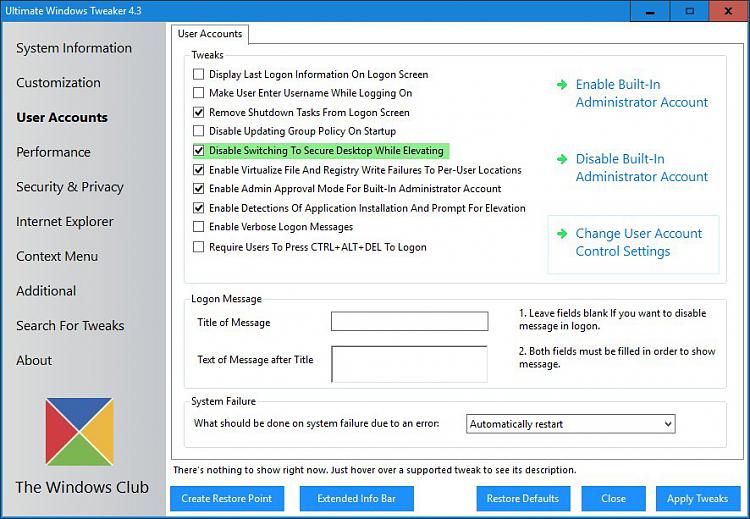Image resolution: width=750 pixels, height=519 pixels.
Task: Open System Information section
Action: pyautogui.click(x=74, y=48)
